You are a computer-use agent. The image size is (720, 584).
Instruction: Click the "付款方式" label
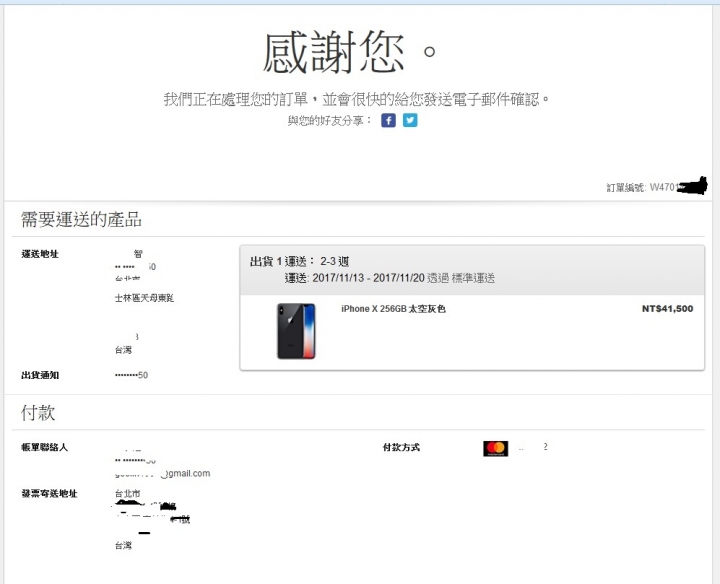(x=401, y=447)
